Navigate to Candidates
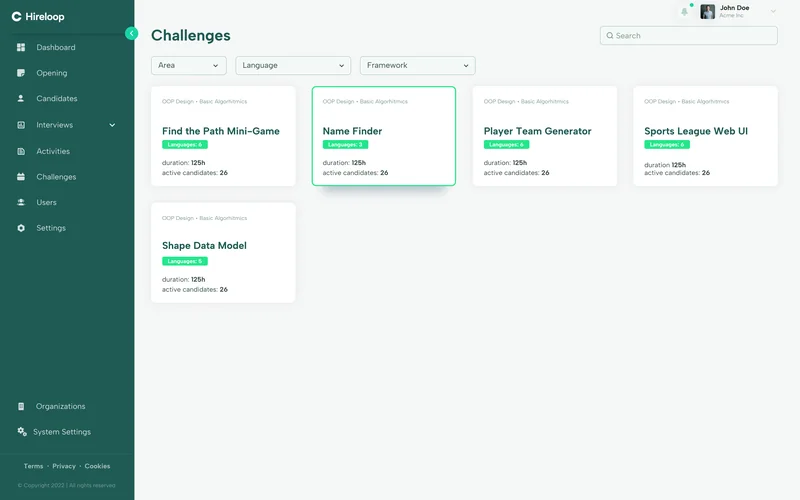The image size is (800, 500). (57, 98)
